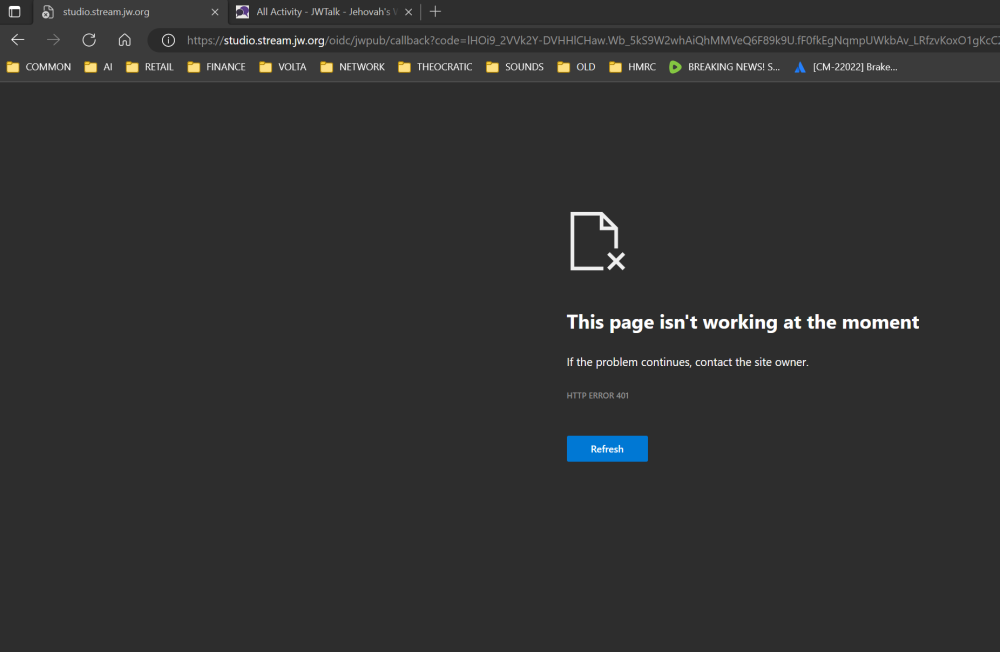Reload the page with the toolbar refresh icon
This screenshot has width=1000, height=652.
point(89,40)
